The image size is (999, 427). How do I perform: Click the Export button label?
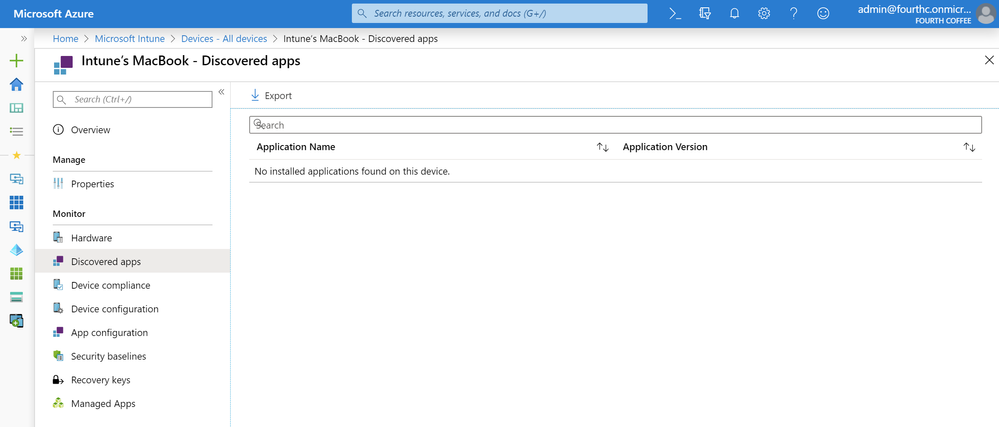coord(278,96)
